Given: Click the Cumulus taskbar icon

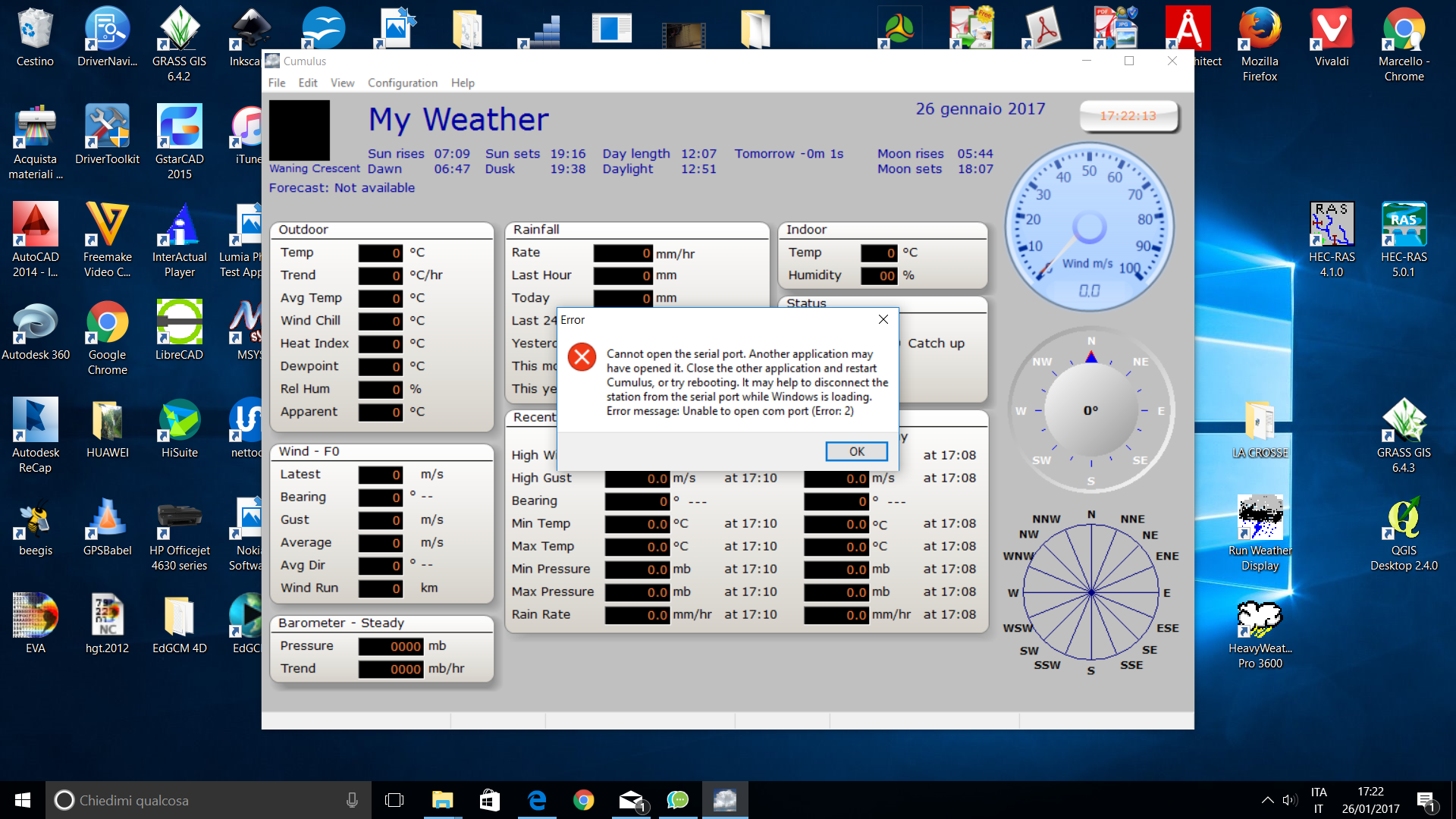Looking at the screenshot, I should pos(725,800).
